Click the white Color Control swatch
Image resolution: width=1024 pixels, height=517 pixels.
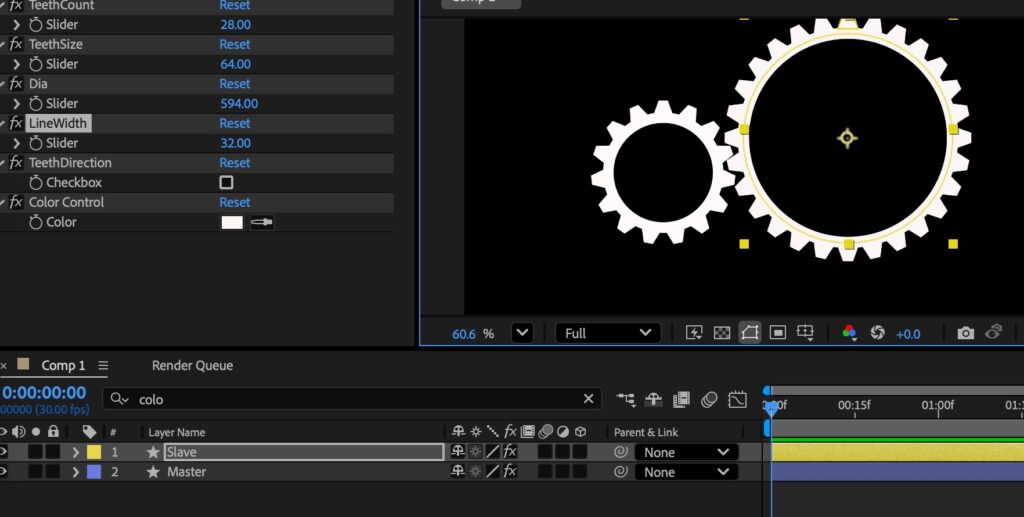pyautogui.click(x=232, y=222)
